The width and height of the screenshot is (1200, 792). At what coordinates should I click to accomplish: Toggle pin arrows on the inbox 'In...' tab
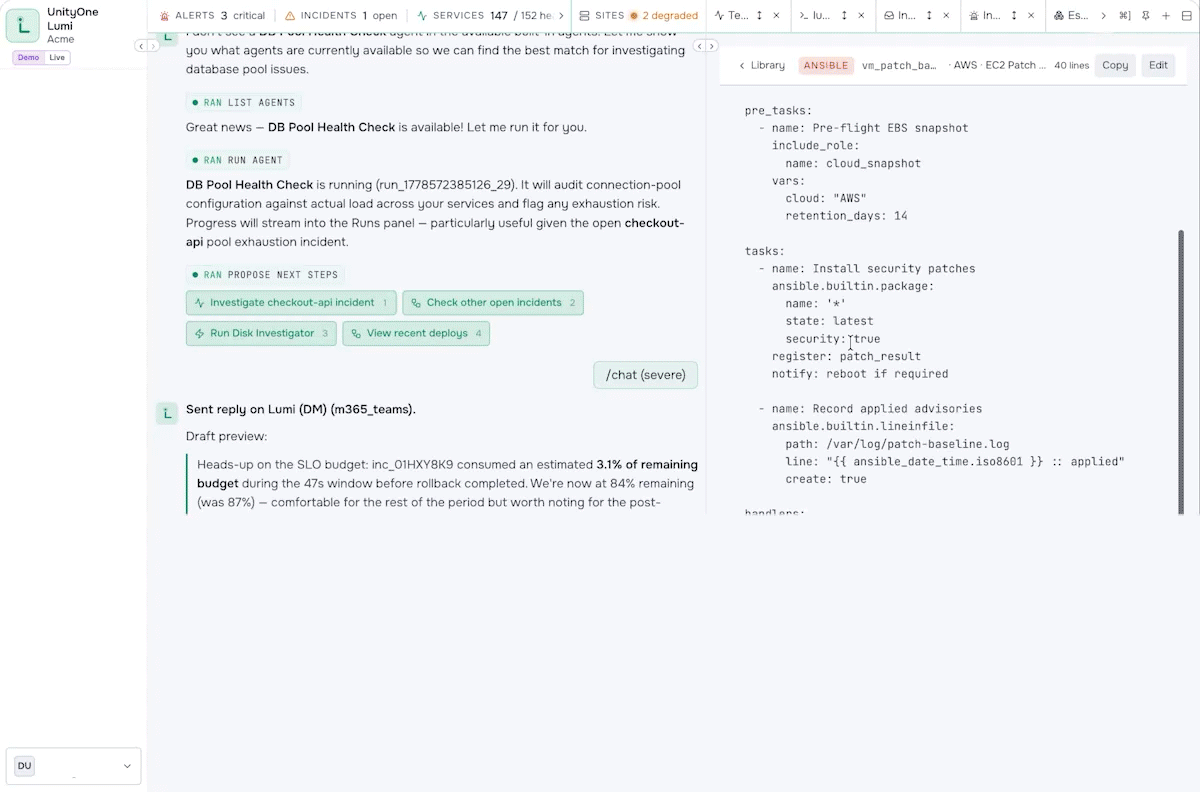pyautogui.click(x=930, y=16)
